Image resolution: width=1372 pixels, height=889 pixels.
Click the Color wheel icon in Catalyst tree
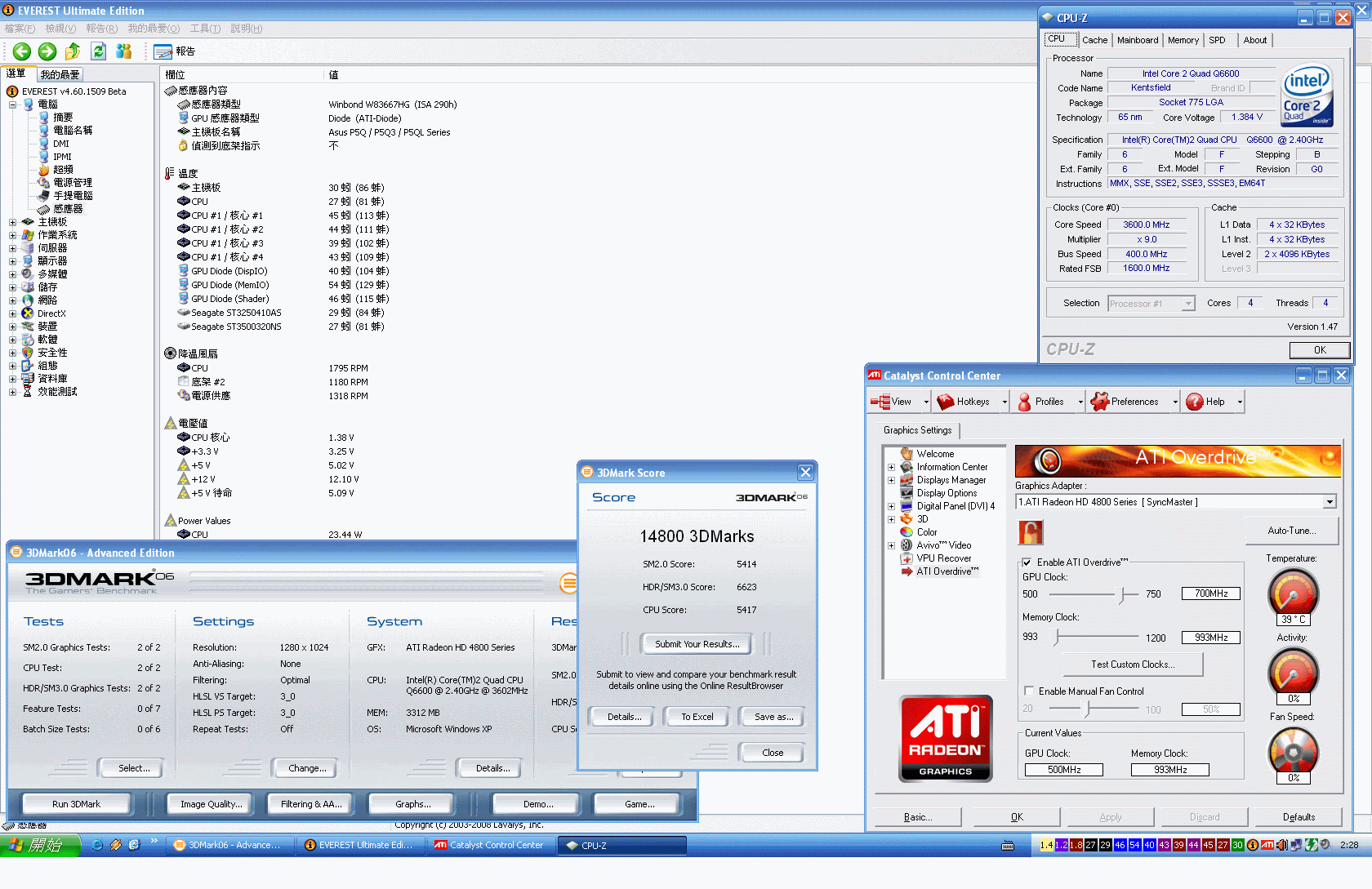click(x=906, y=532)
